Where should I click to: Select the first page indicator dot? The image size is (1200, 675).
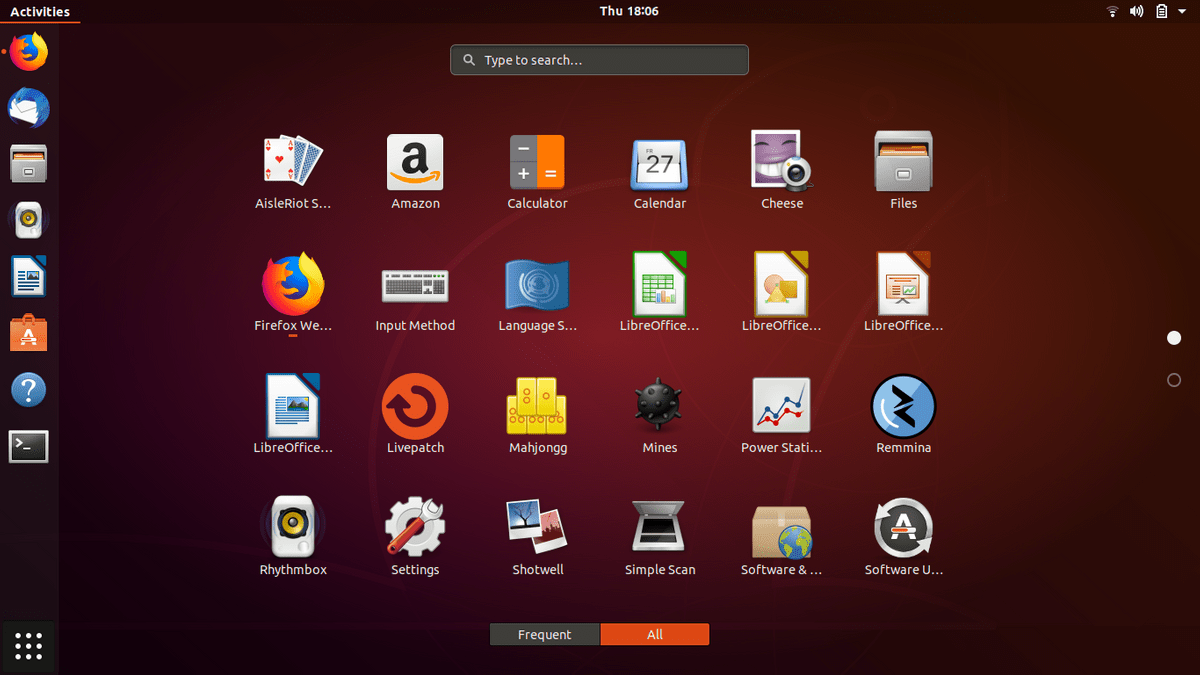tap(1174, 338)
